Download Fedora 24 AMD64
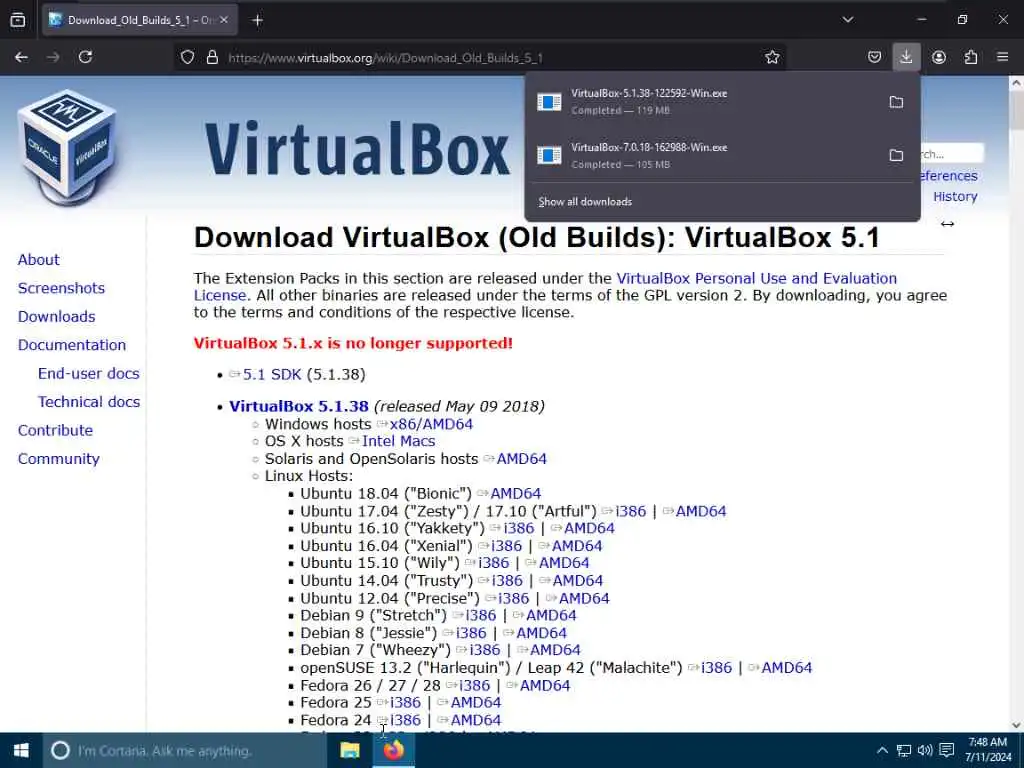The image size is (1024, 768). (475, 720)
